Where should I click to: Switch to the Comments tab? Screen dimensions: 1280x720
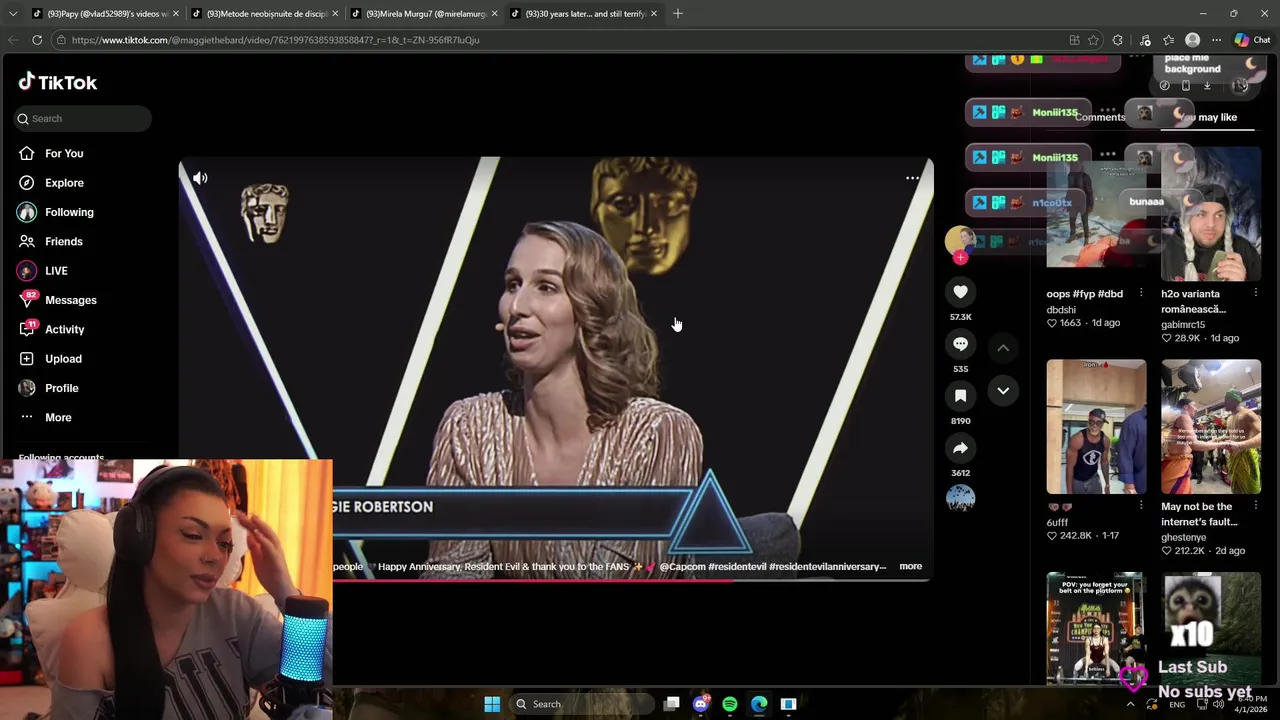tap(1100, 117)
